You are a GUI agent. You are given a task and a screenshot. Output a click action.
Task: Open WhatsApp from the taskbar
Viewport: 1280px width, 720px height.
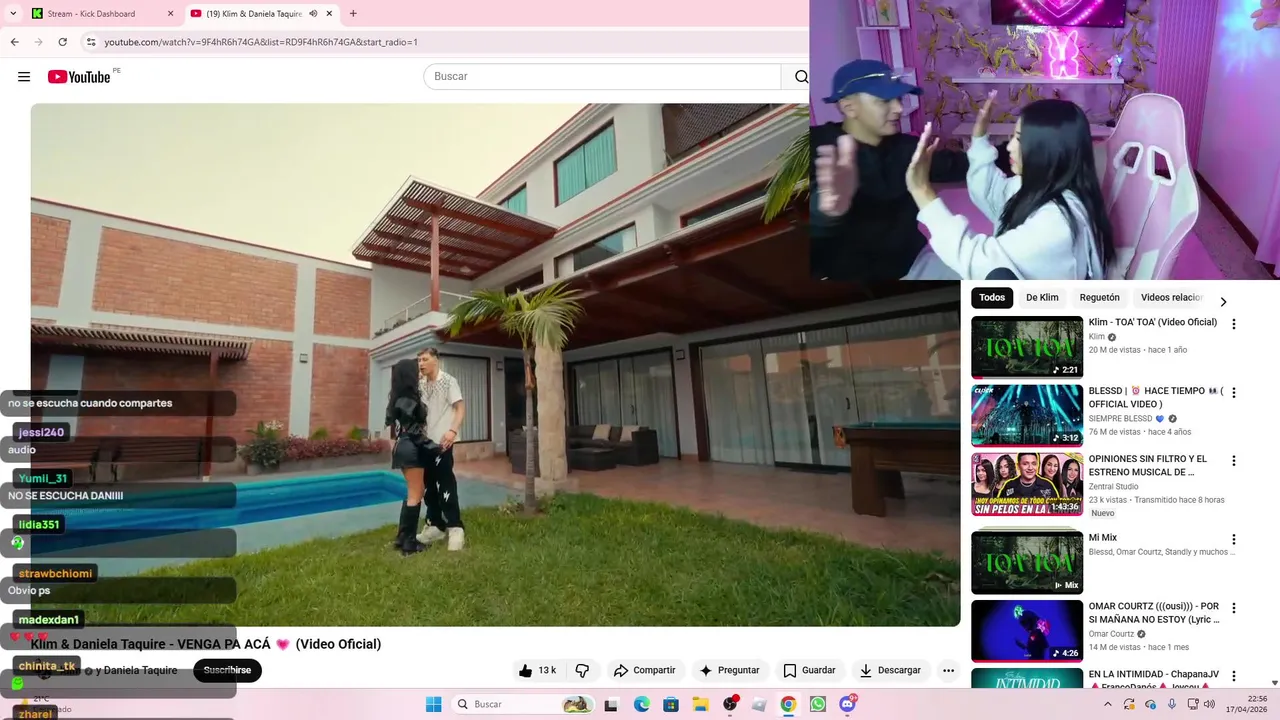coord(818,704)
